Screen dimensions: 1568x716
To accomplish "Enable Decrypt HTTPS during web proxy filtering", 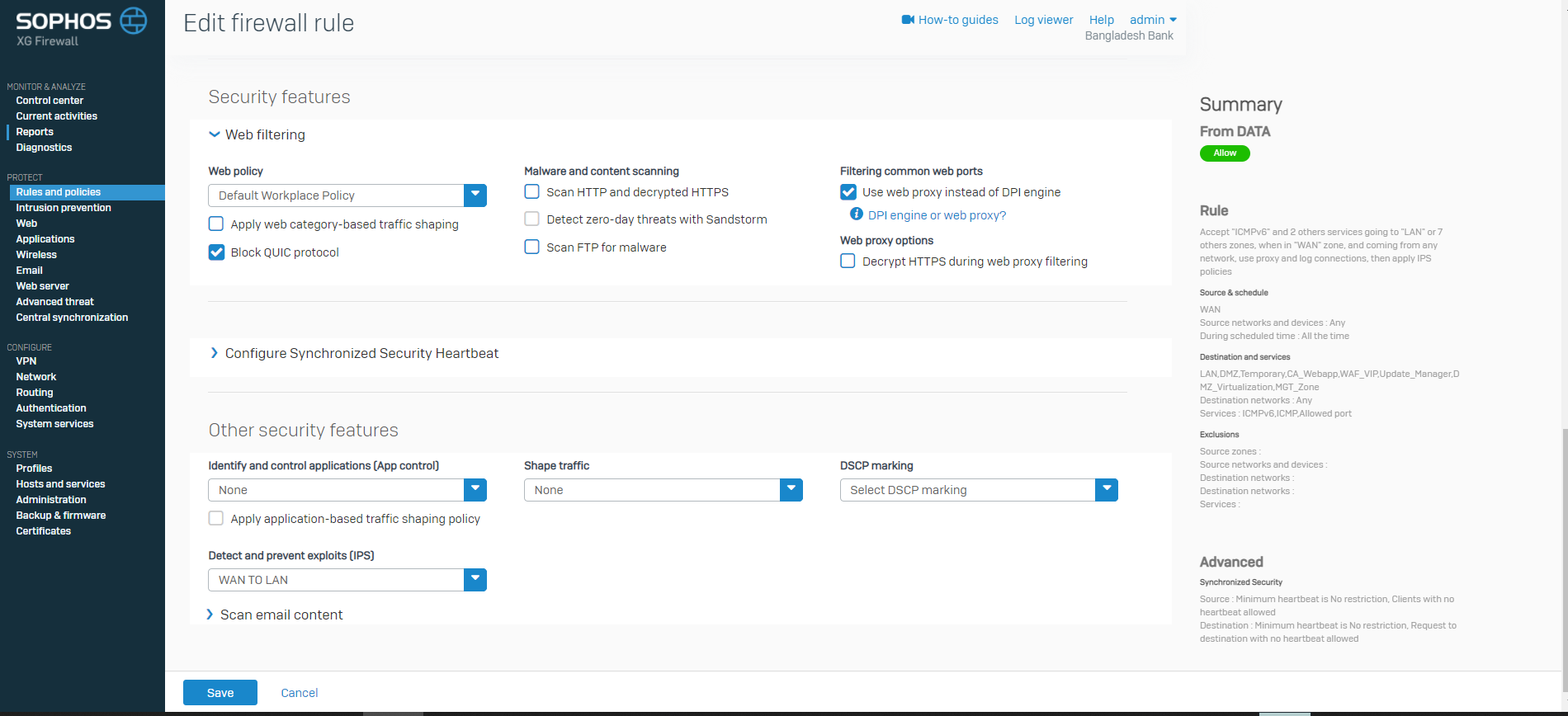I will 848,261.
